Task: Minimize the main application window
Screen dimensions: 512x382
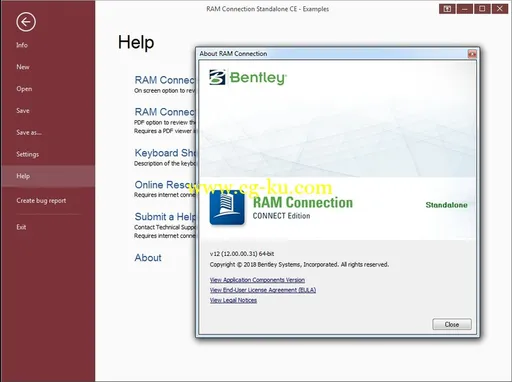Action: pyautogui.click(x=465, y=9)
